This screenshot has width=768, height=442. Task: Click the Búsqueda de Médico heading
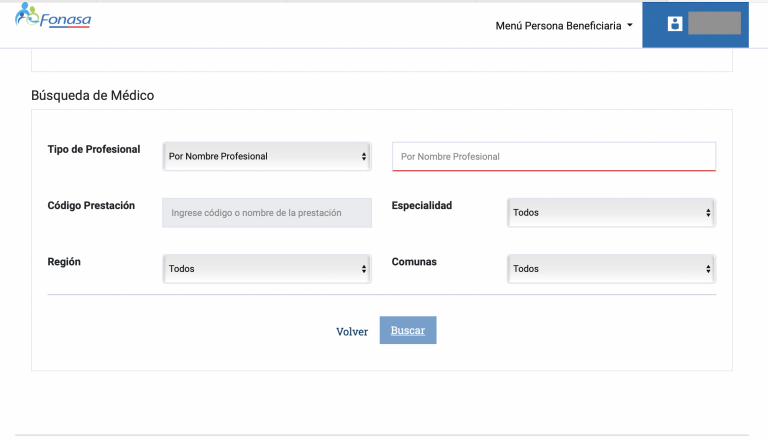(93, 96)
